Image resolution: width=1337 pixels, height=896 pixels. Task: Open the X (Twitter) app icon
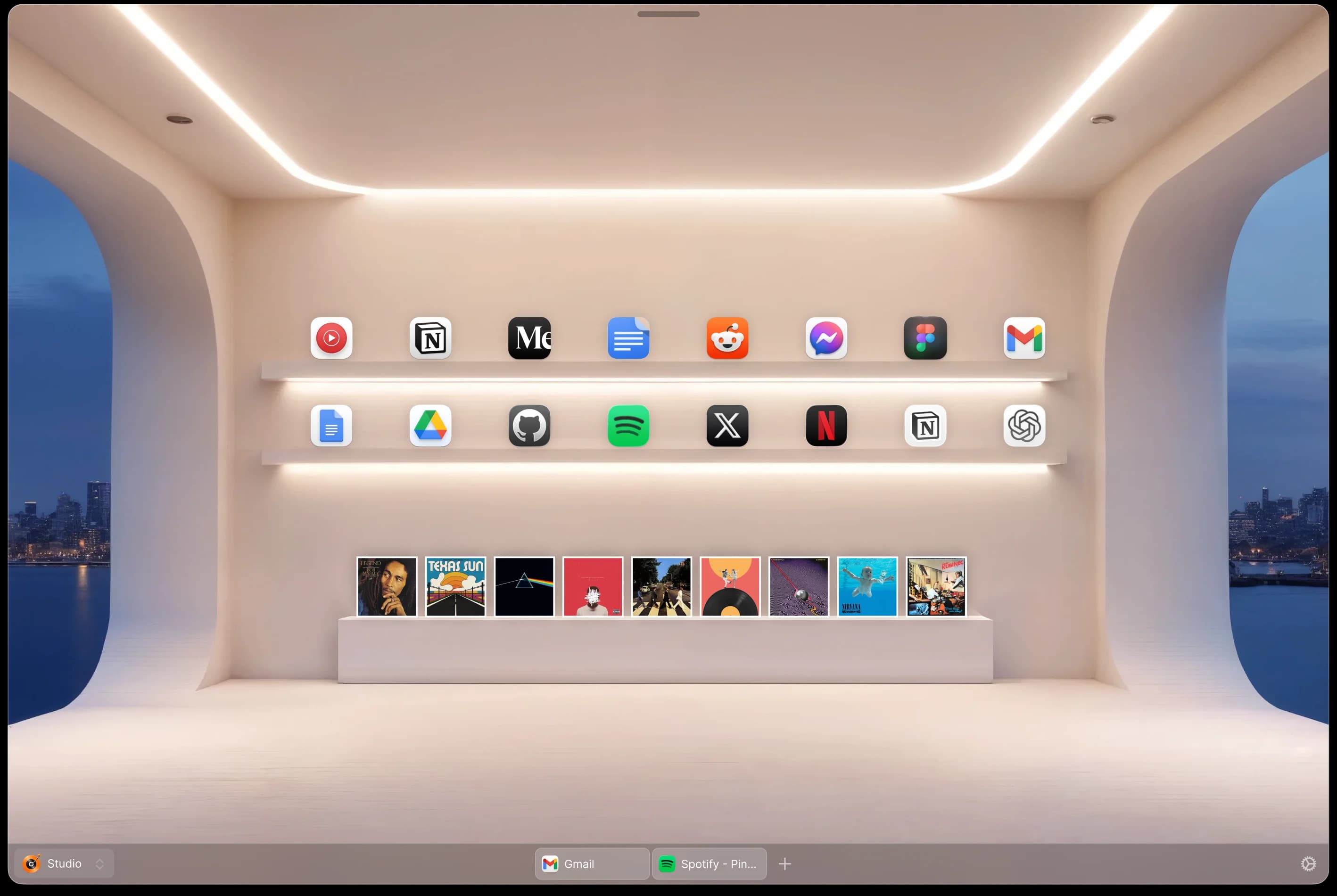[727, 426]
